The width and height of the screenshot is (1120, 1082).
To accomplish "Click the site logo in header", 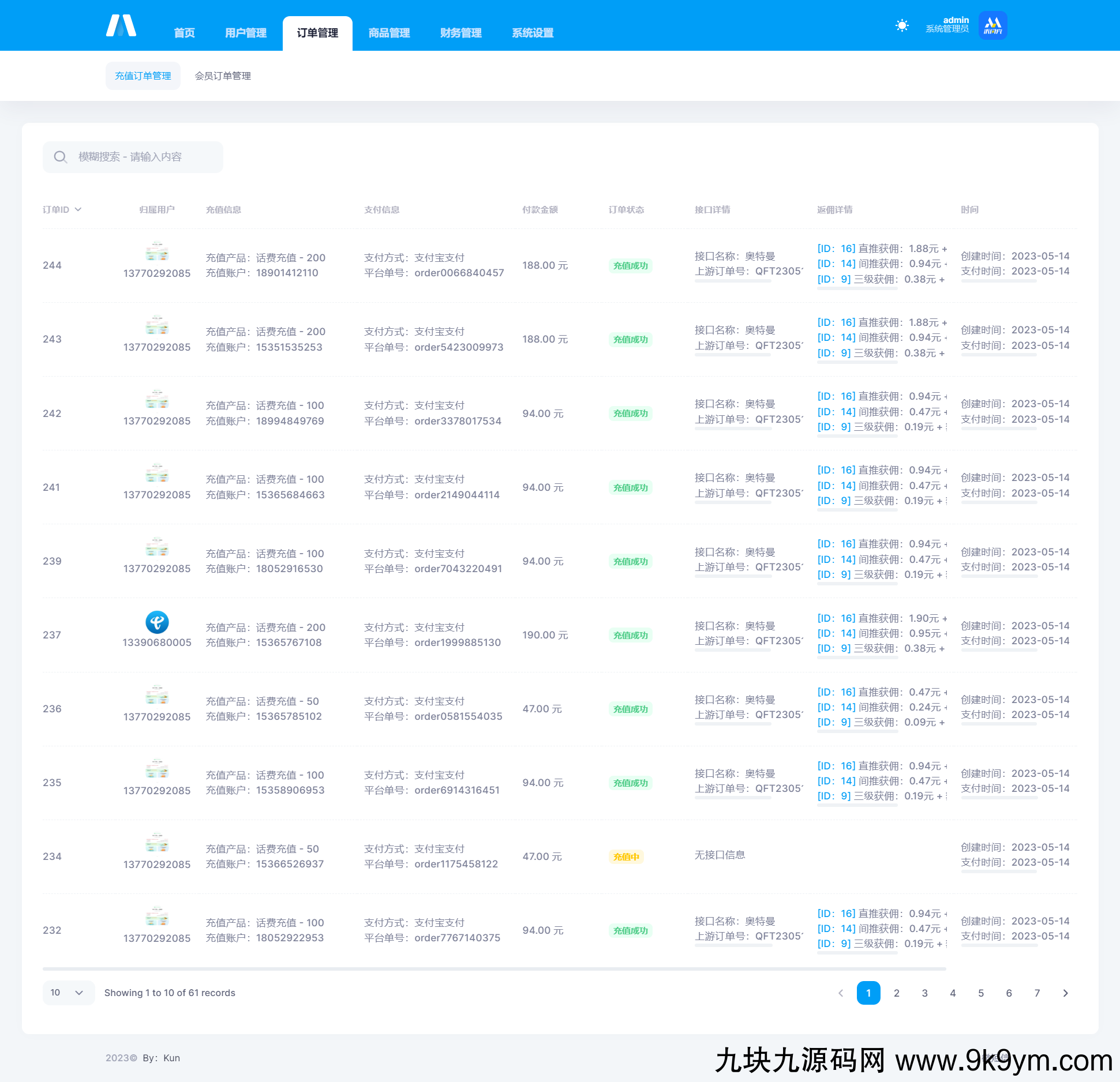I will 121,26.
